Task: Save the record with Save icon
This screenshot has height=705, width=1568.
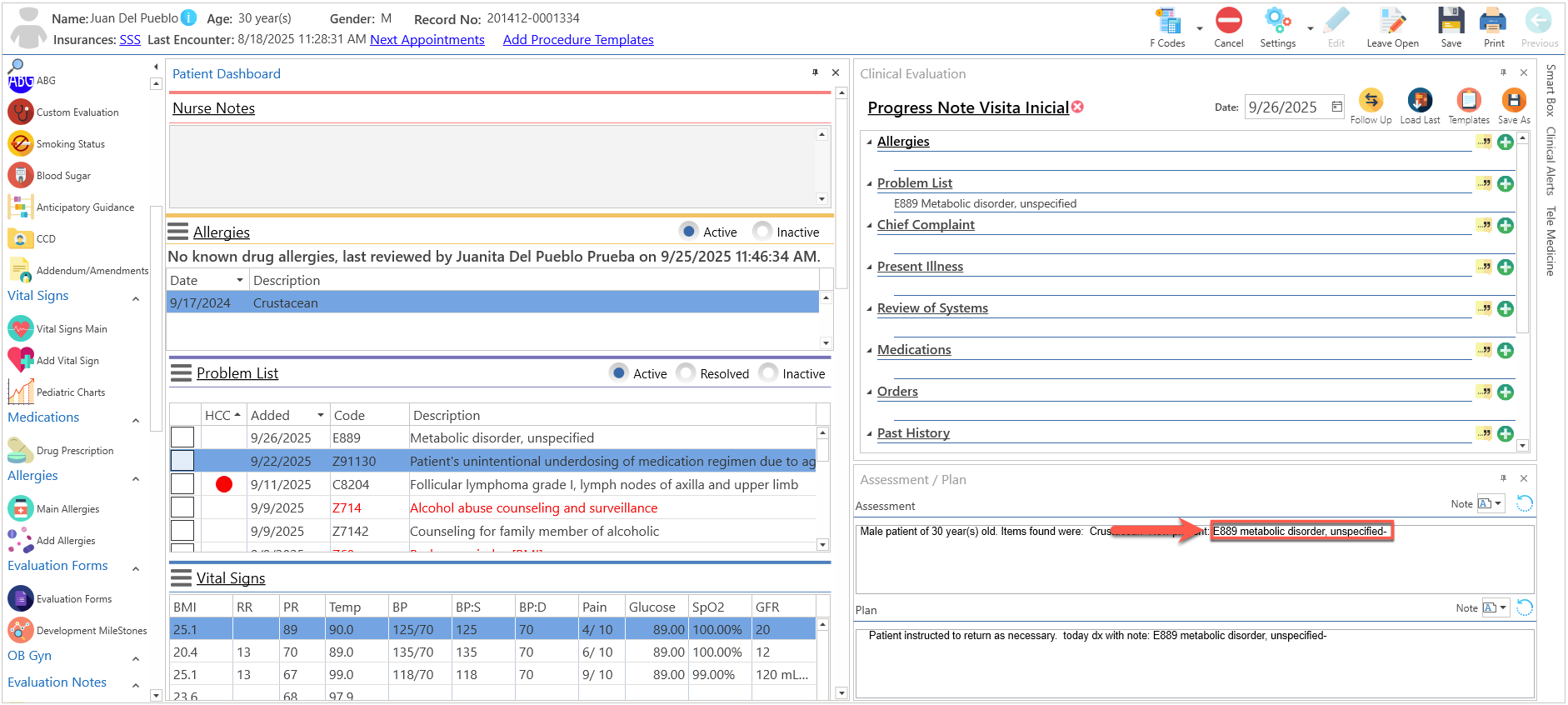Action: [1451, 20]
